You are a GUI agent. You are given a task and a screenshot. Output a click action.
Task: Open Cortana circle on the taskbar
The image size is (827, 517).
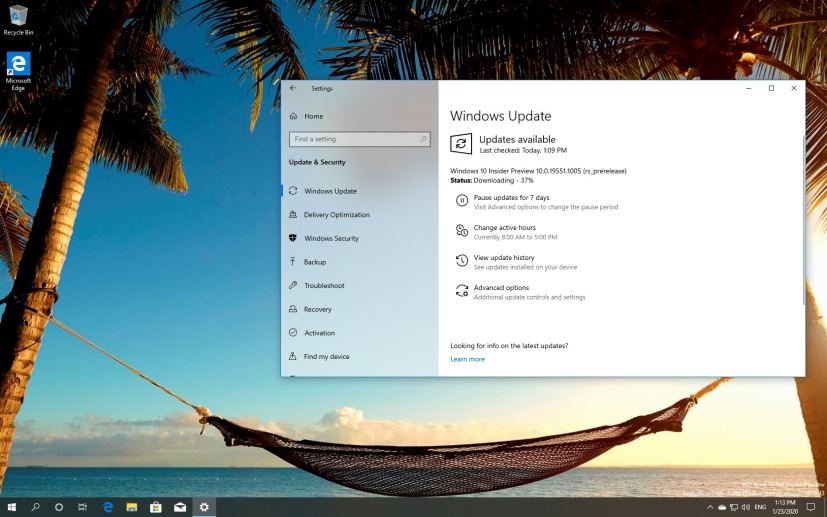coord(59,507)
